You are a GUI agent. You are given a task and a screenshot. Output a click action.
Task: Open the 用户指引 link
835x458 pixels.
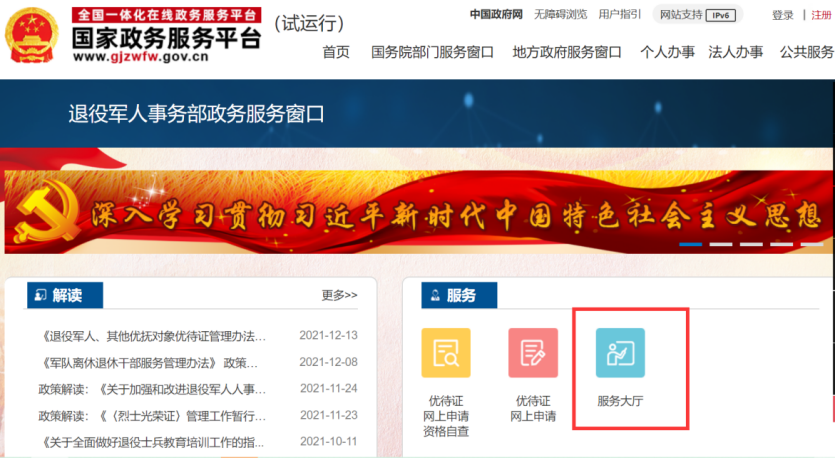click(x=620, y=15)
